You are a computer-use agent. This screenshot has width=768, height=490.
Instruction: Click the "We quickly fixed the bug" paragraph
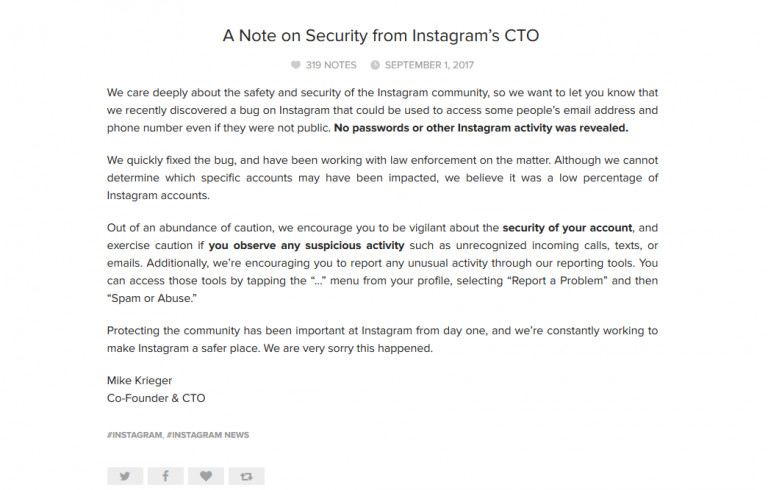(382, 178)
